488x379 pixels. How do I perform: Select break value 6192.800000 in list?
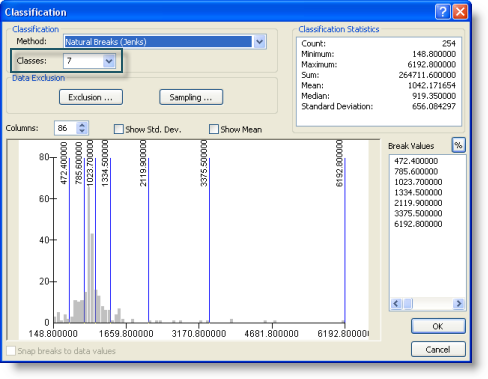pos(418,224)
